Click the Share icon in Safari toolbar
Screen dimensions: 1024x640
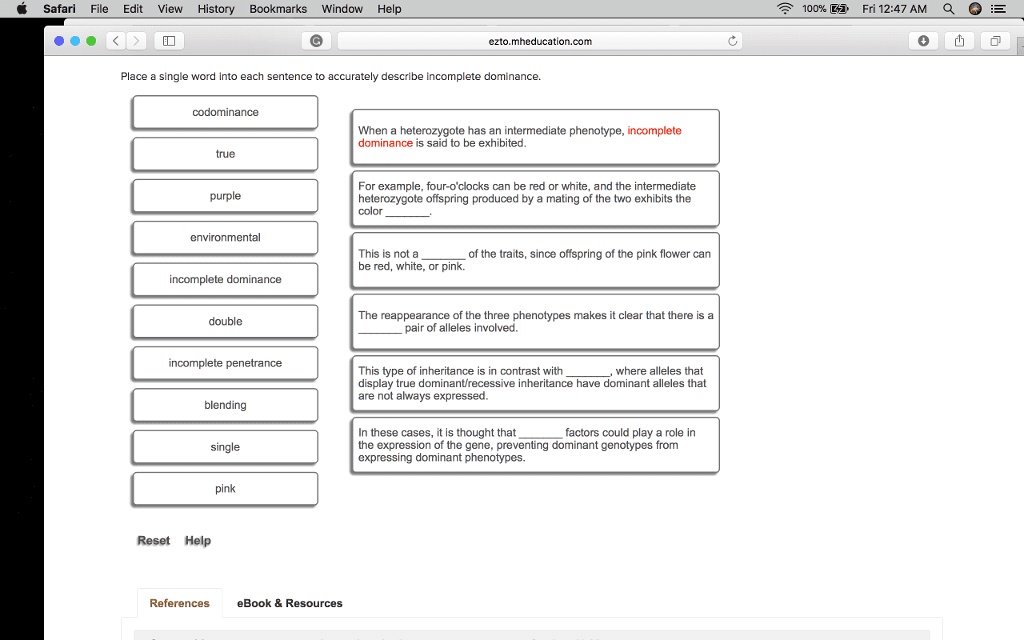click(x=959, y=41)
